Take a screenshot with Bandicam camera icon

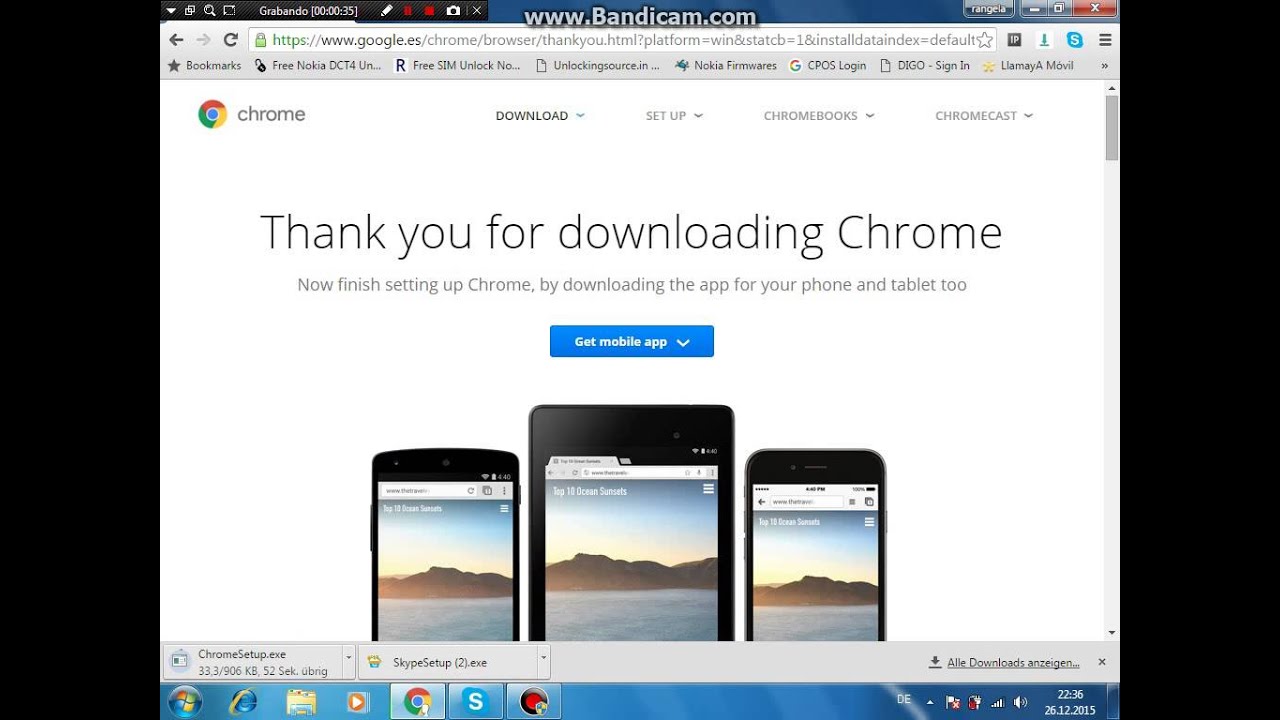[453, 10]
